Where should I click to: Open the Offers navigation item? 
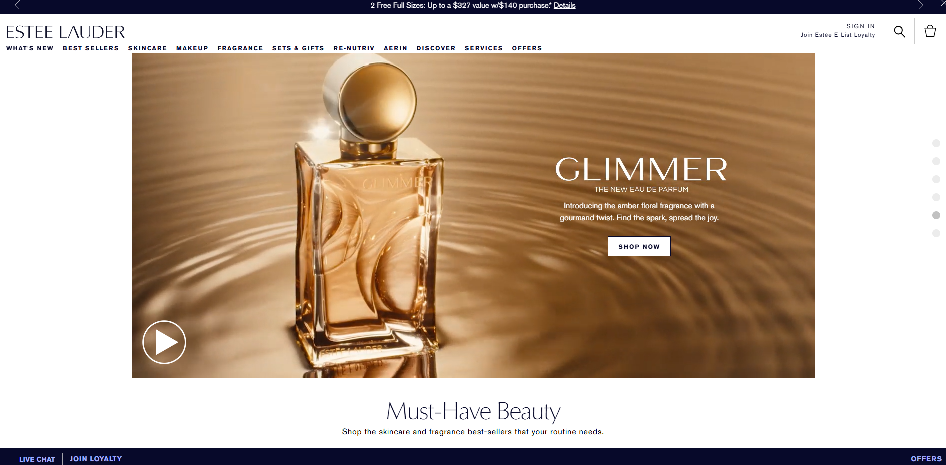pos(527,48)
